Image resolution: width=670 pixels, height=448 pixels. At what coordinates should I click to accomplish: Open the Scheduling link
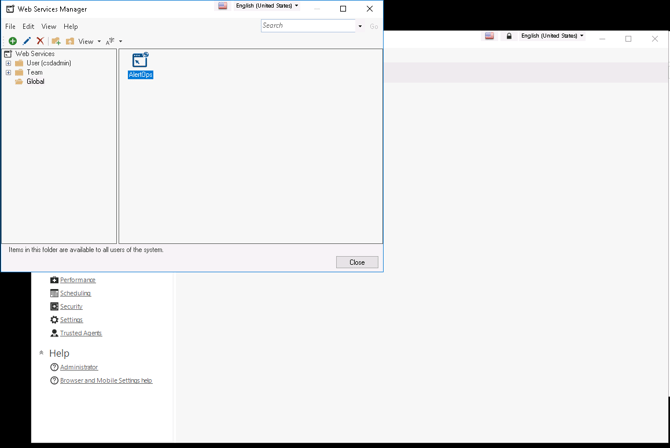[75, 294]
